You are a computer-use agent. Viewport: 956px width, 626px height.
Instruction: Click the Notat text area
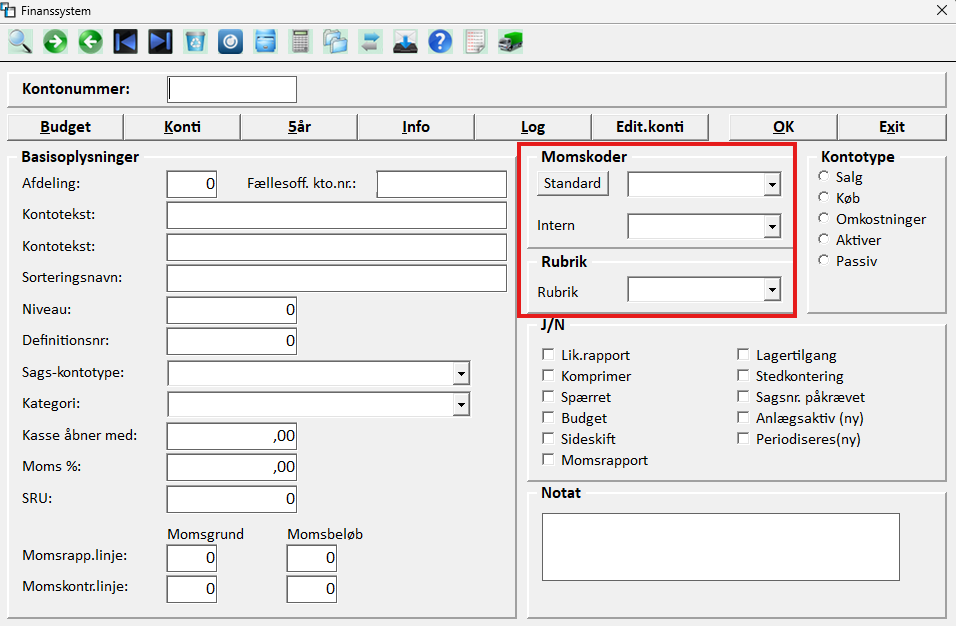(x=721, y=547)
